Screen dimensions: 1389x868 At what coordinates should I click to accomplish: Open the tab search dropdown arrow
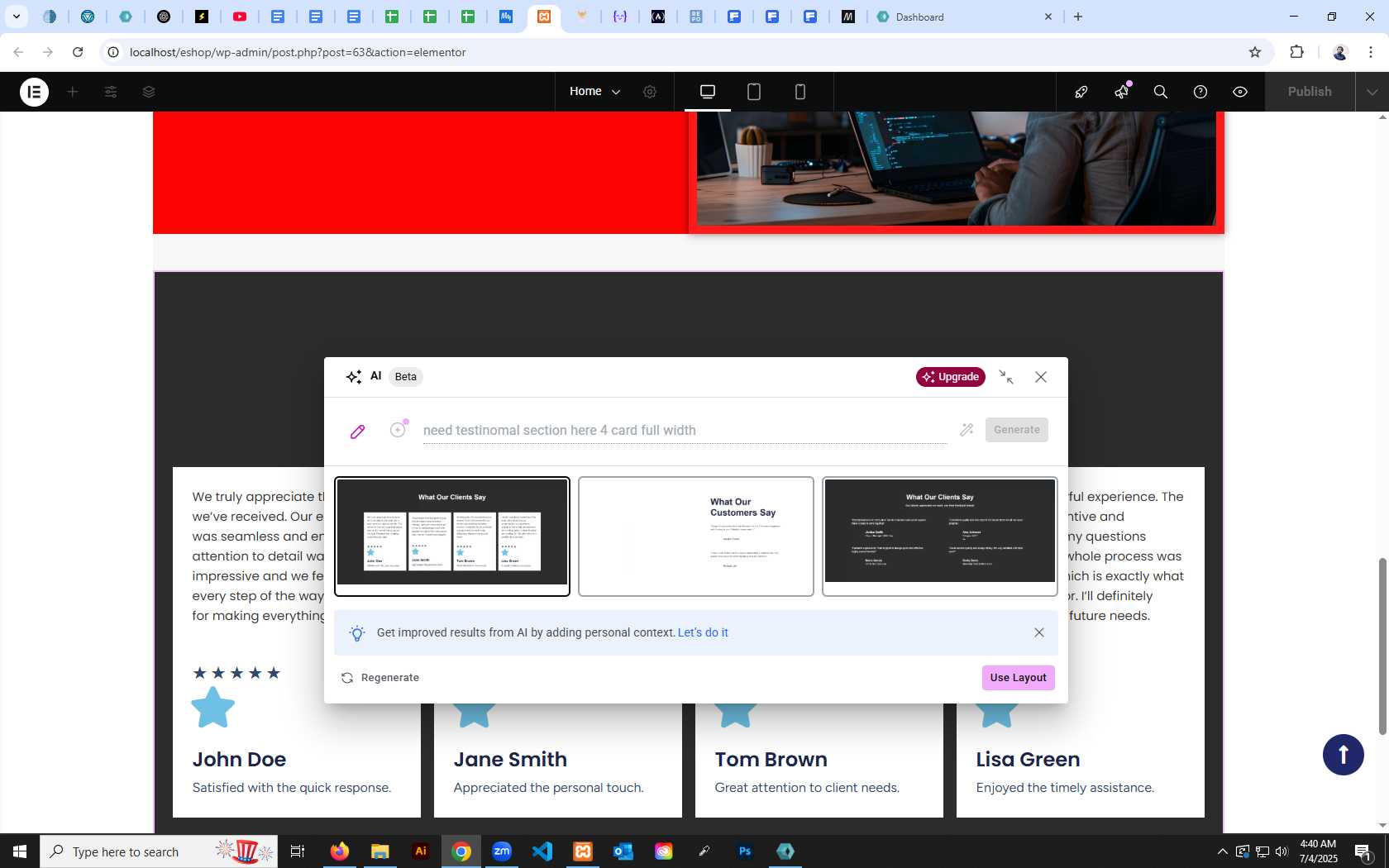click(16, 17)
